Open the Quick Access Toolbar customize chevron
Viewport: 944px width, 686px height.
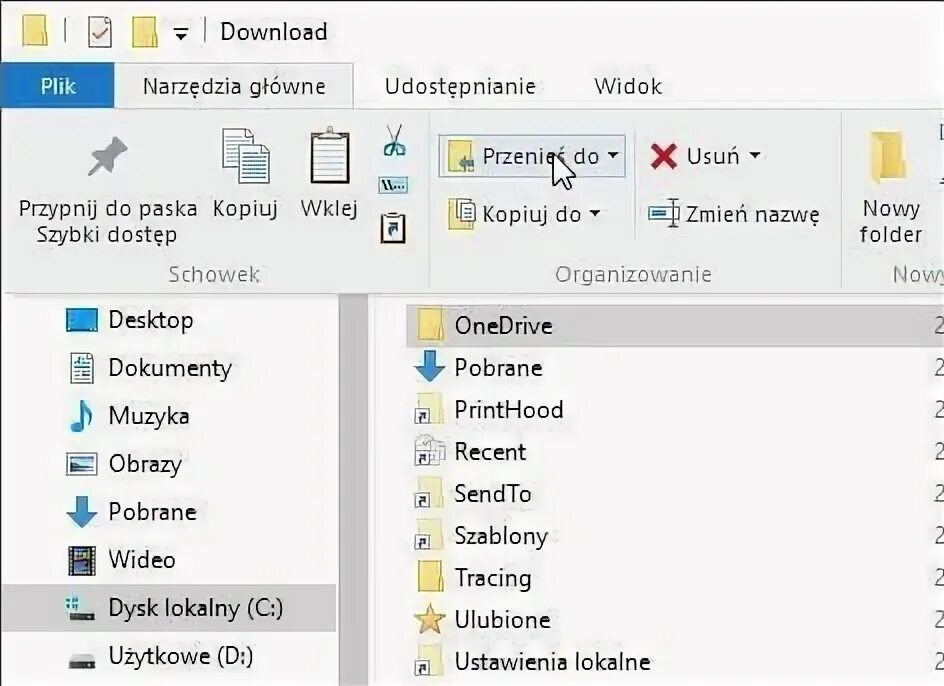coord(180,32)
